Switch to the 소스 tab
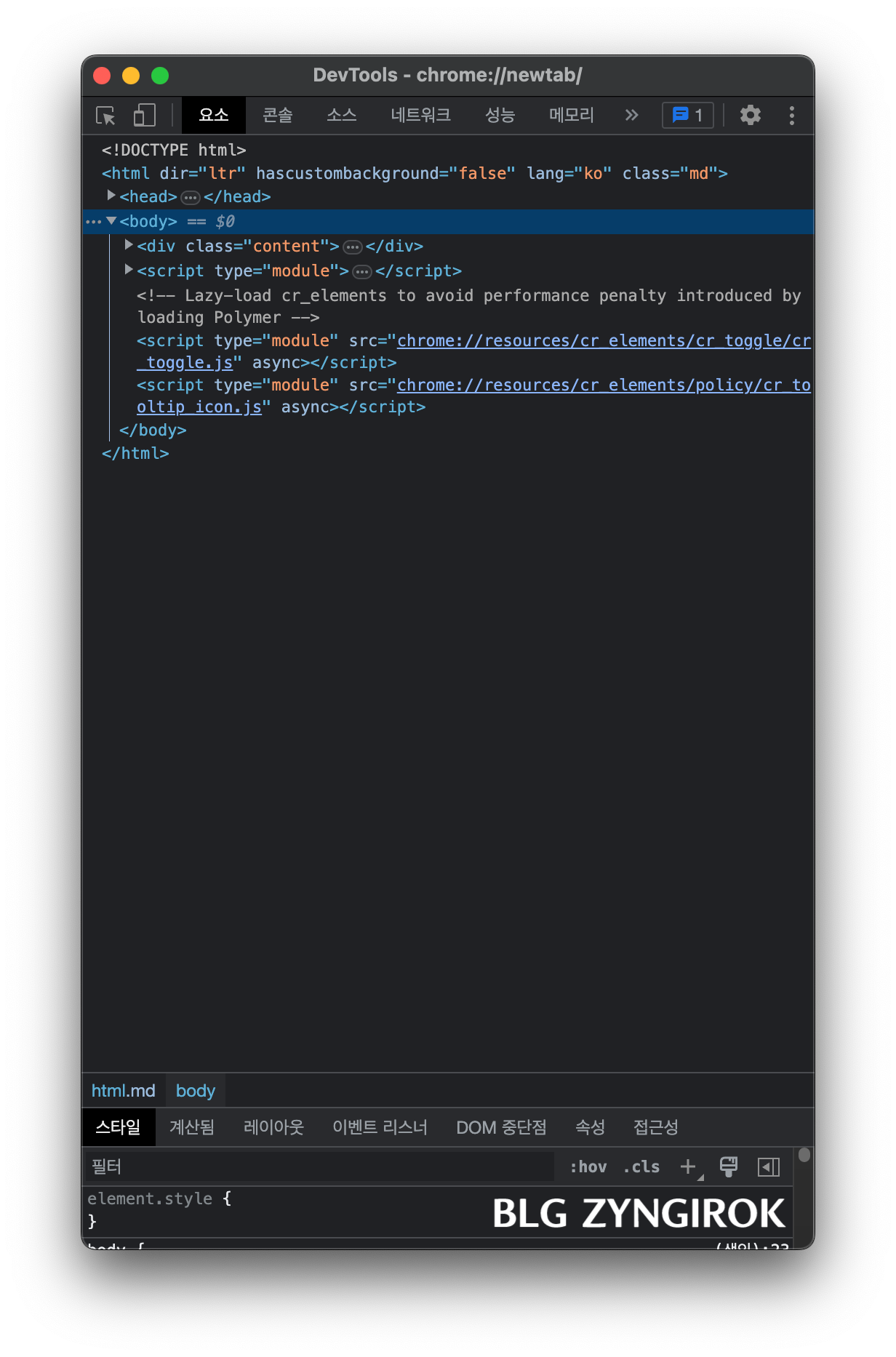 342,115
